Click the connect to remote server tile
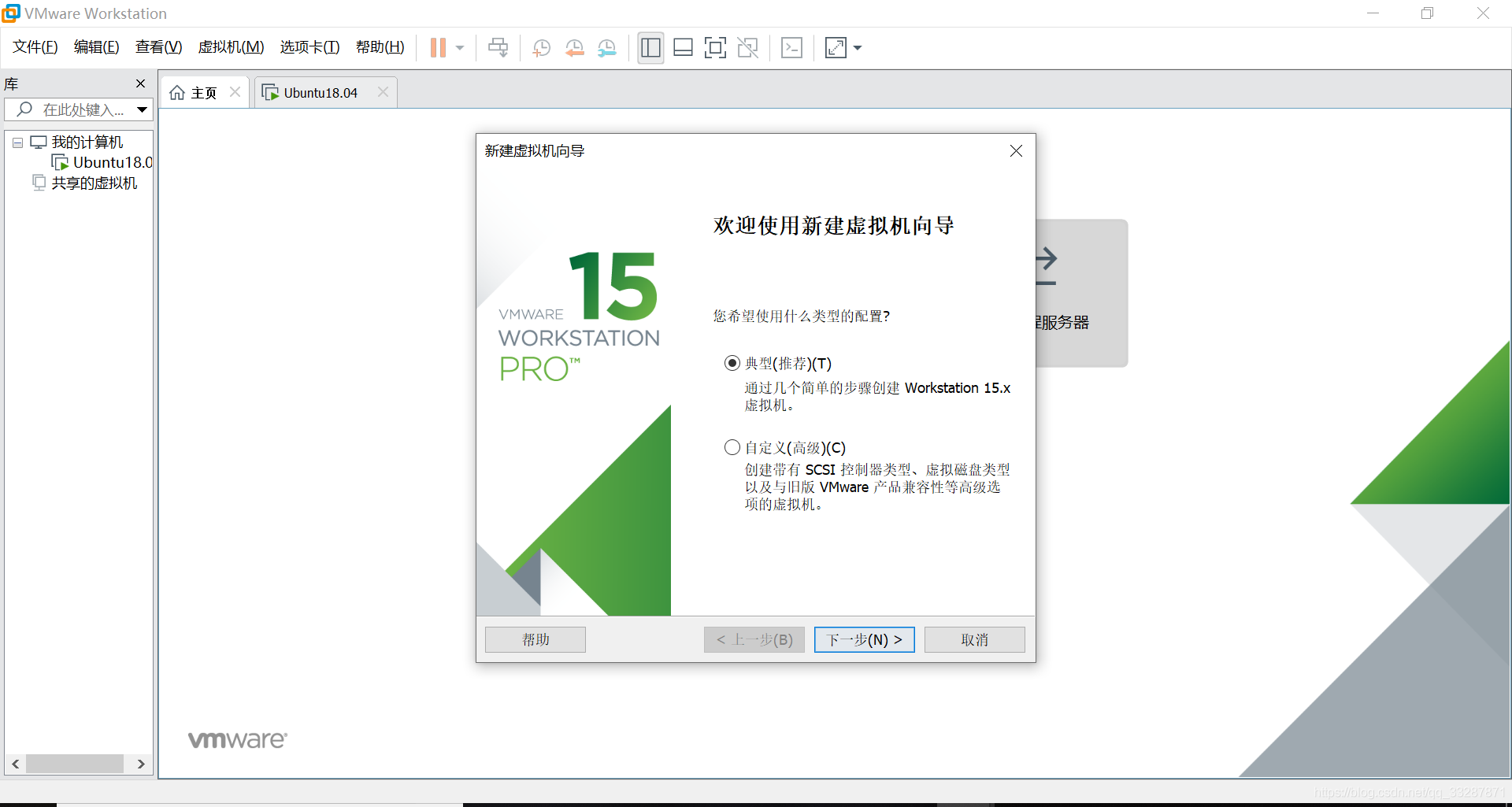This screenshot has width=1512, height=807. [1081, 293]
